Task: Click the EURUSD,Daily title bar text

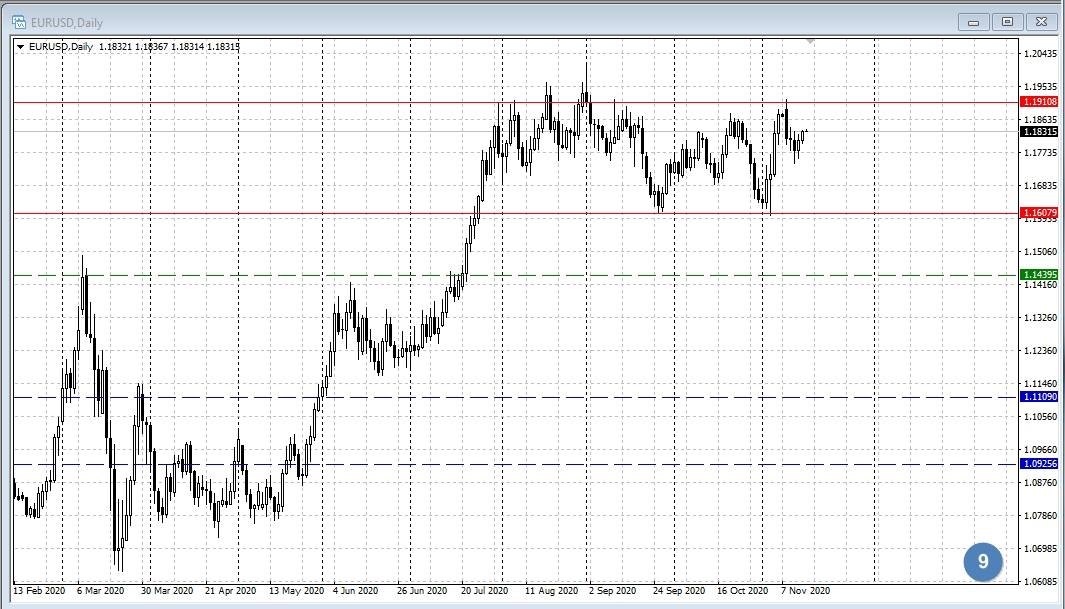Action: coord(67,23)
